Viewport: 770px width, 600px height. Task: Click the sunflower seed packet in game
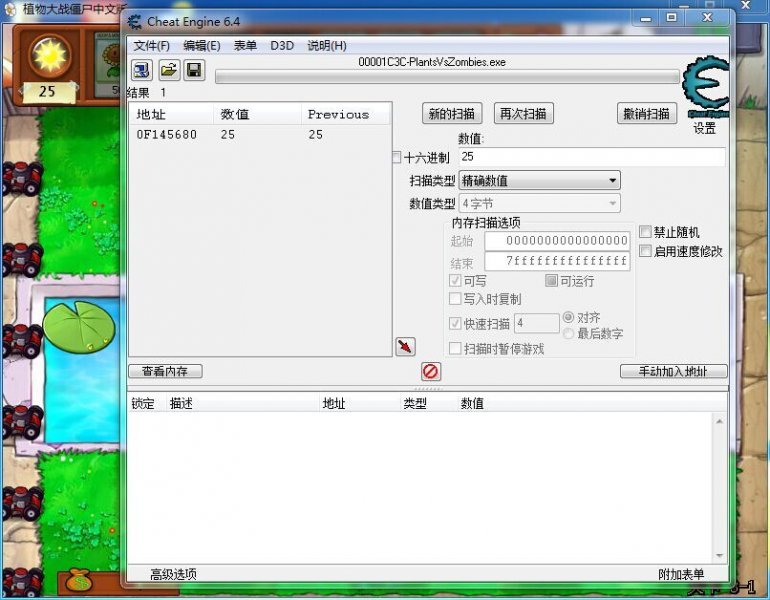[107, 63]
